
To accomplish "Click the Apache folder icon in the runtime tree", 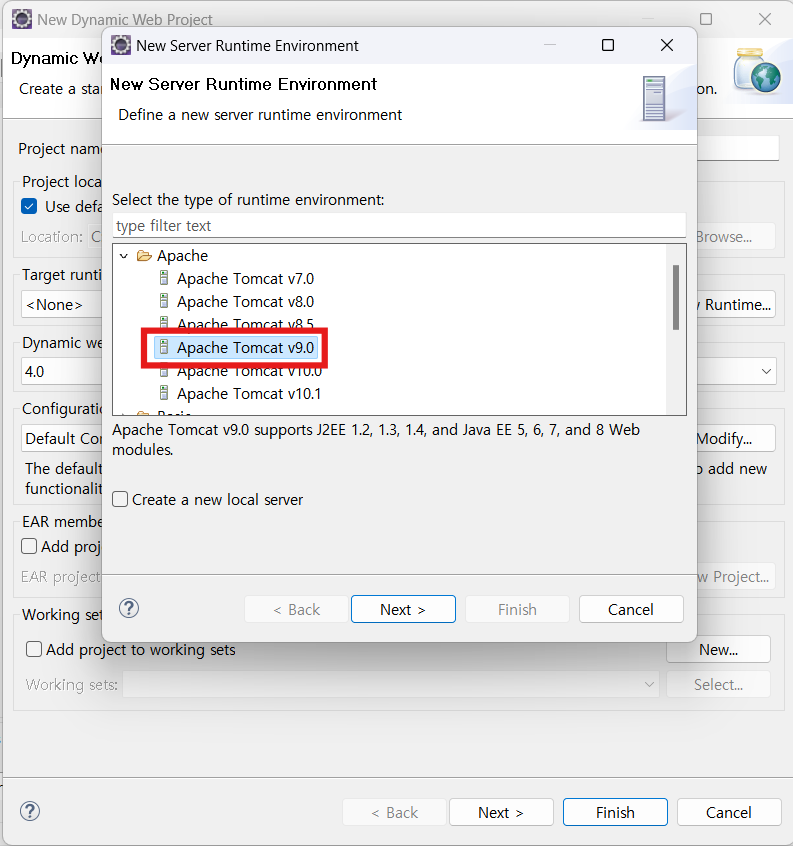I will tap(144, 256).
